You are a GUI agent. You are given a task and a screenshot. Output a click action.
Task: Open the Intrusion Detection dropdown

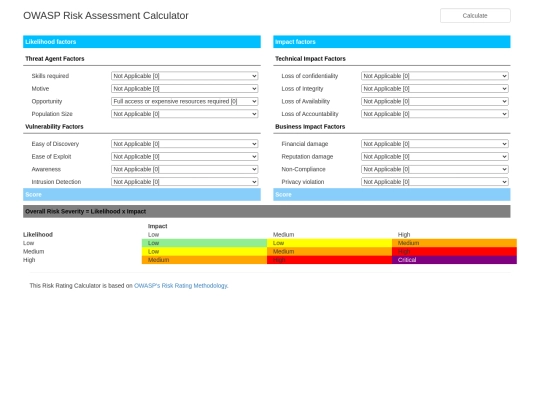pos(184,181)
